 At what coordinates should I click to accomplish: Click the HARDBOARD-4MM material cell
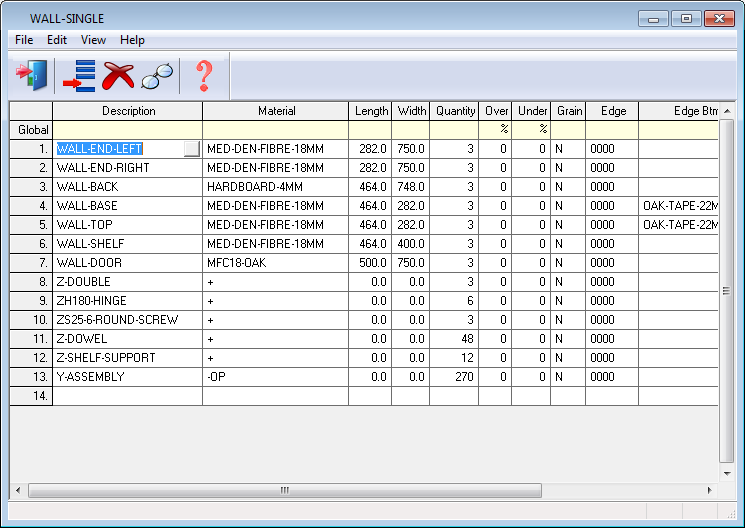pyautogui.click(x=276, y=187)
